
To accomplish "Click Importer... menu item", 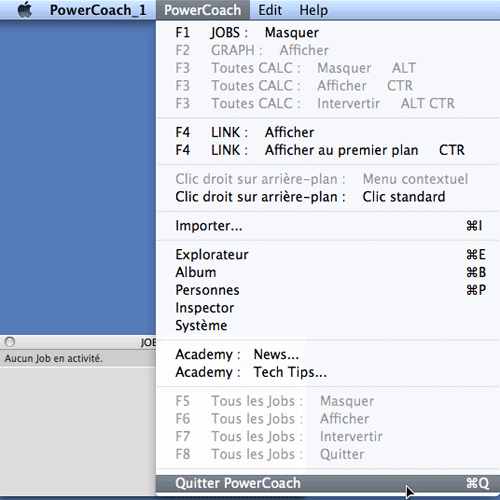I will (x=328, y=226).
